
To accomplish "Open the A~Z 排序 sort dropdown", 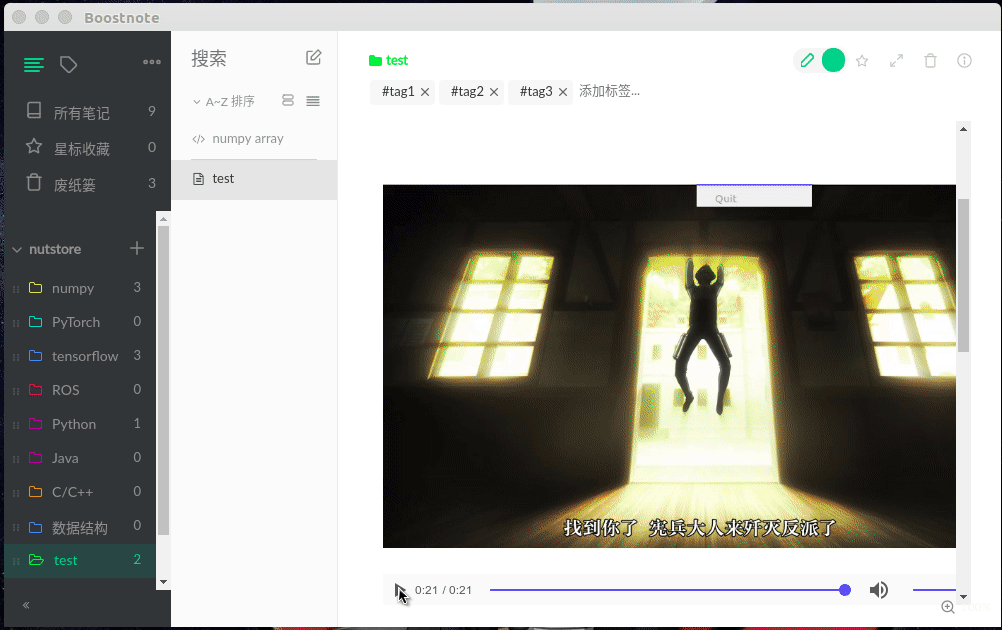I will coord(224,102).
